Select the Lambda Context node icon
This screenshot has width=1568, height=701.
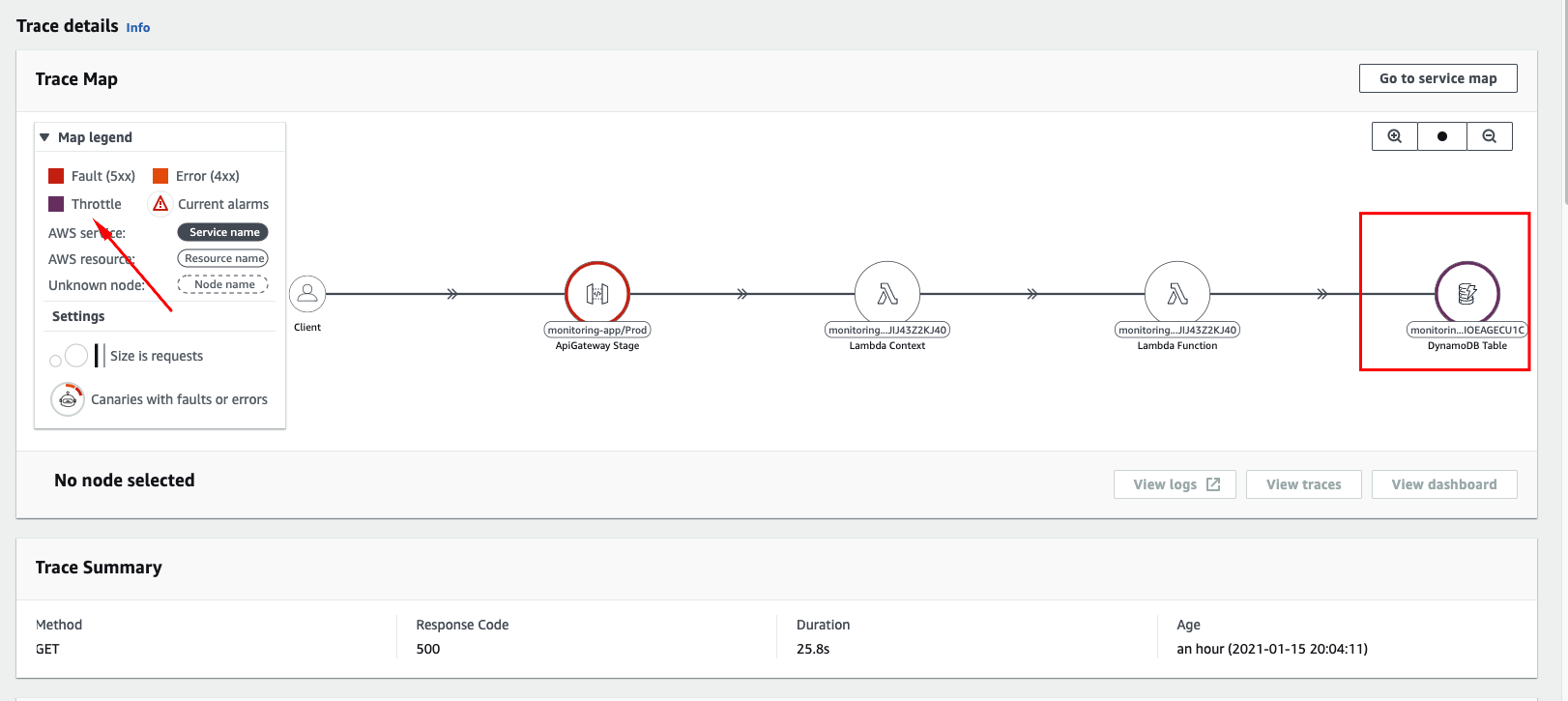point(887,294)
